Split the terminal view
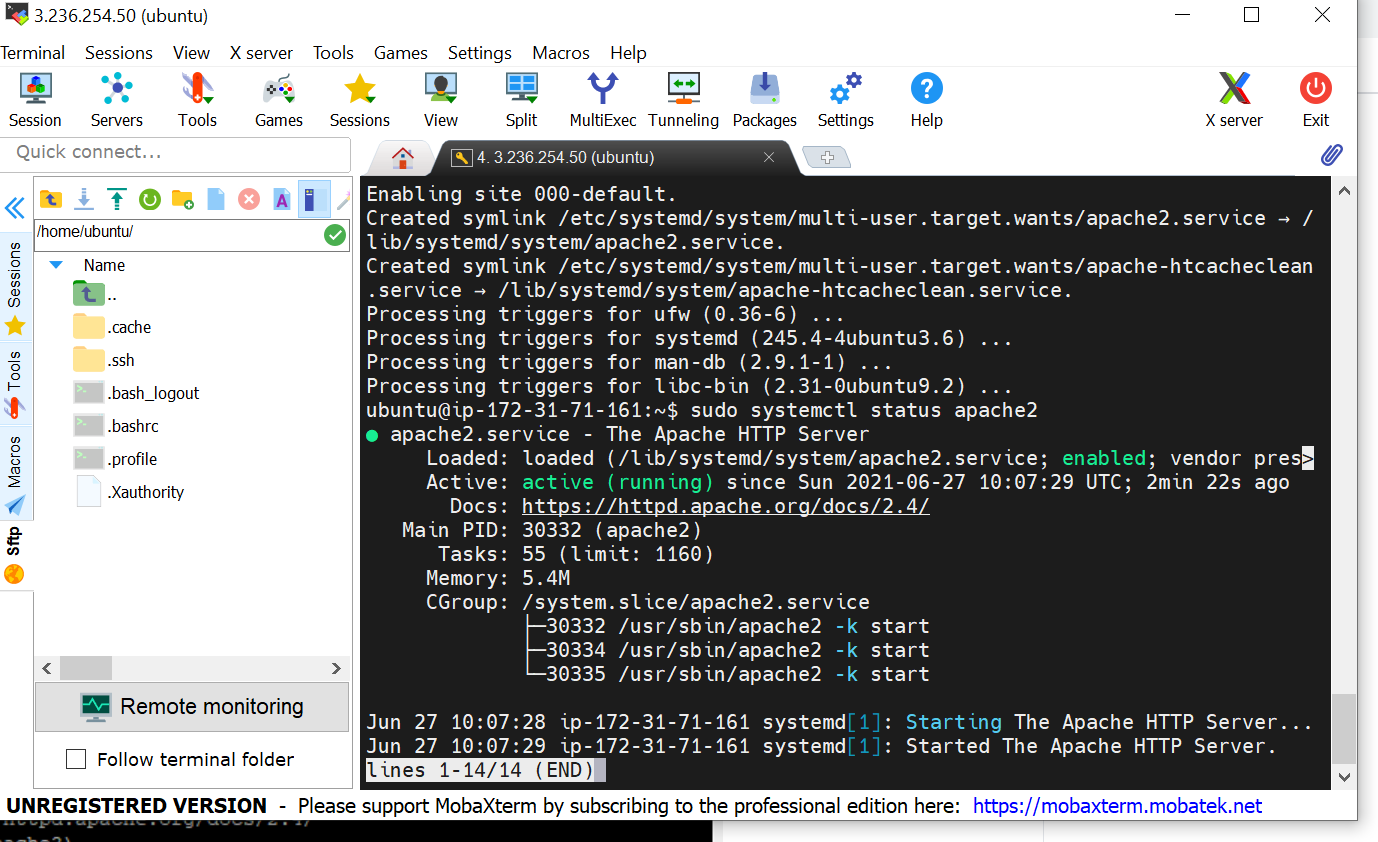 click(x=521, y=99)
